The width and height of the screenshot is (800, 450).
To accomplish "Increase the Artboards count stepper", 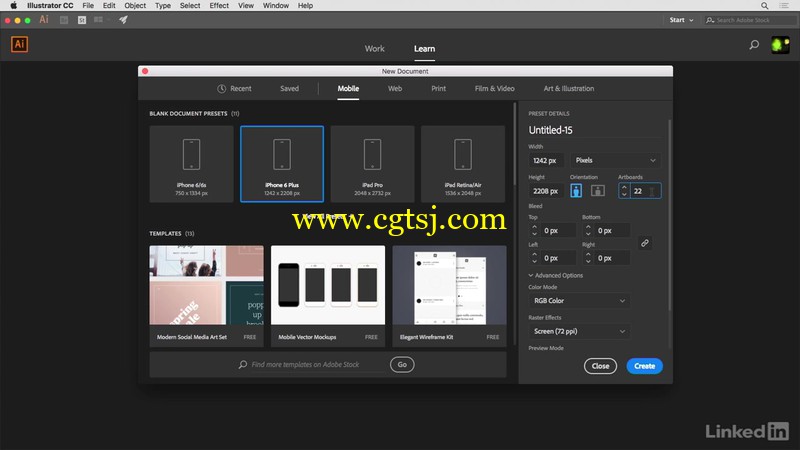I will pos(624,187).
